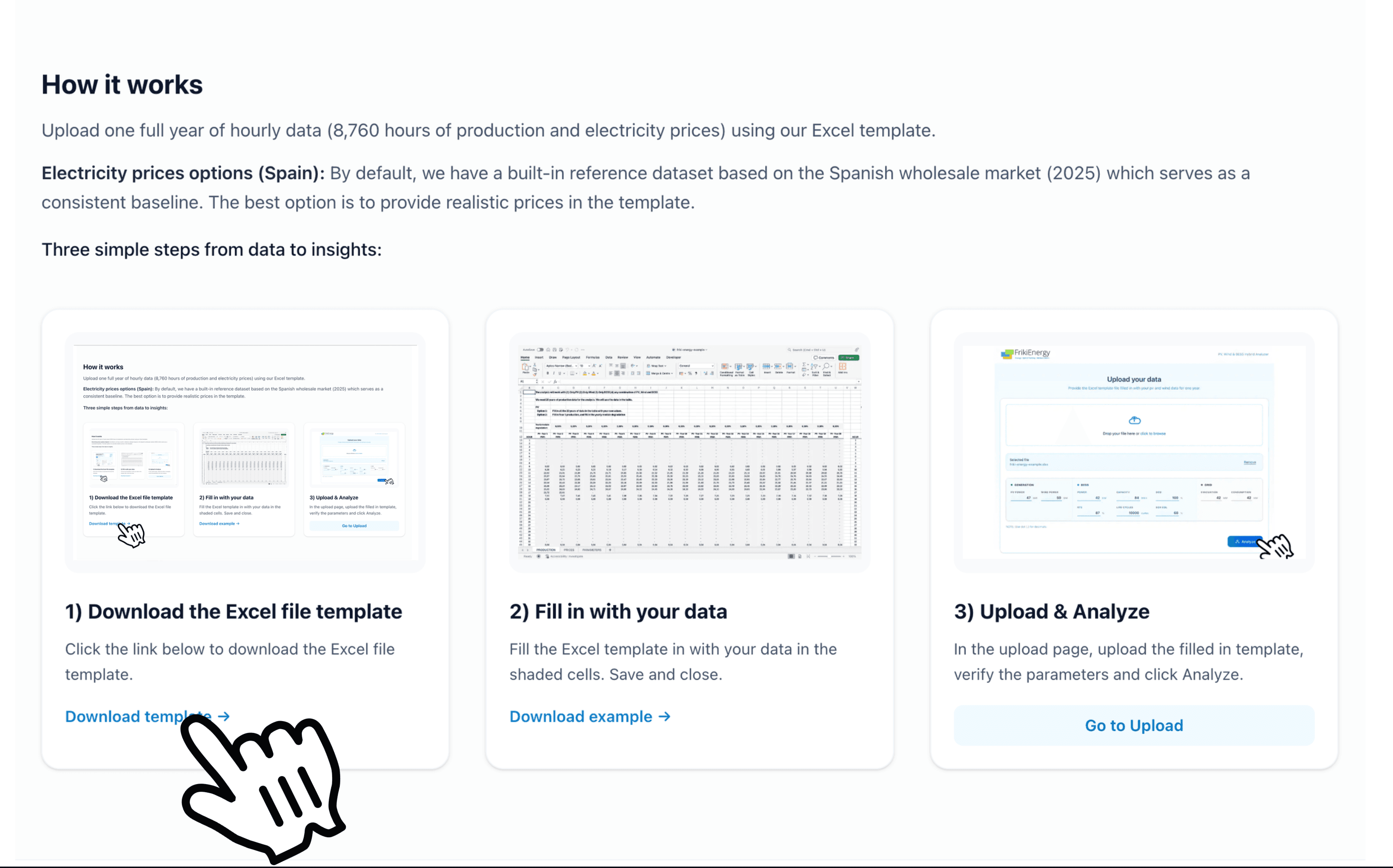Toggle the AutoSave switch in Excel screenshot
The height and width of the screenshot is (868, 1393).
[x=540, y=350]
